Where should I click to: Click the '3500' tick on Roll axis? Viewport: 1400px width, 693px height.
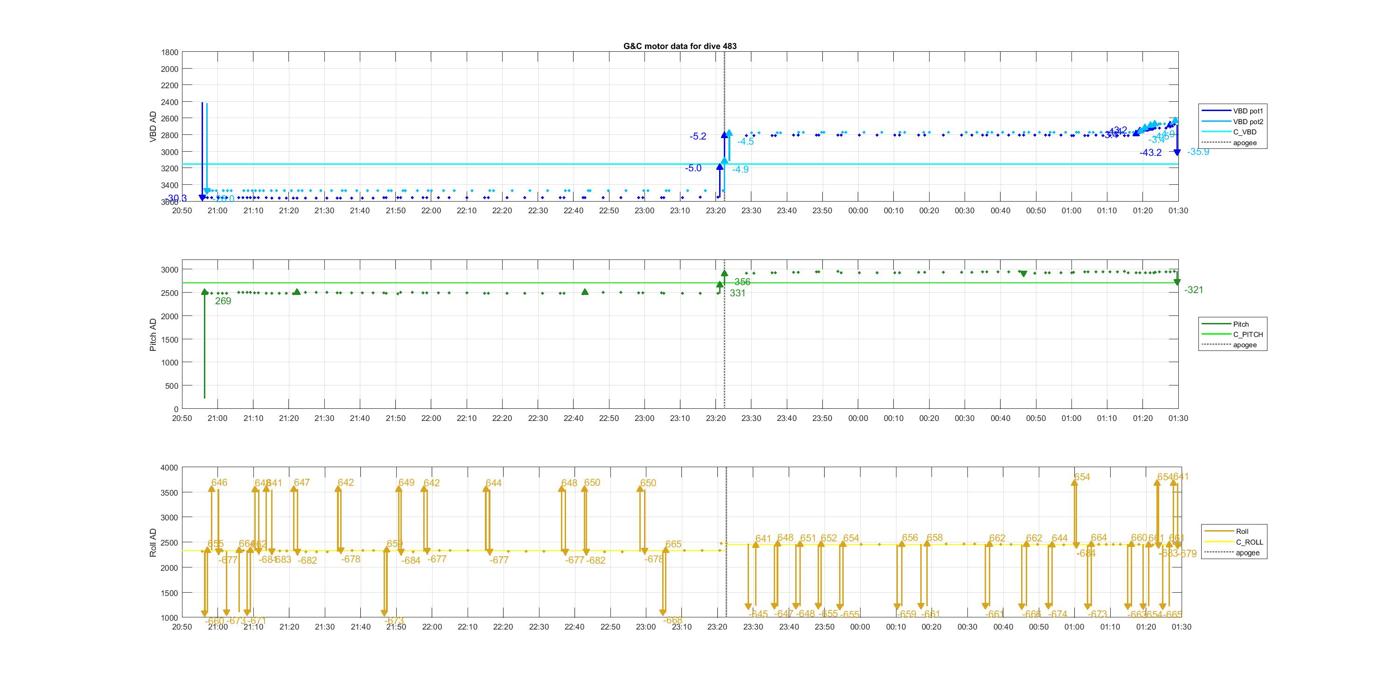[x=168, y=492]
